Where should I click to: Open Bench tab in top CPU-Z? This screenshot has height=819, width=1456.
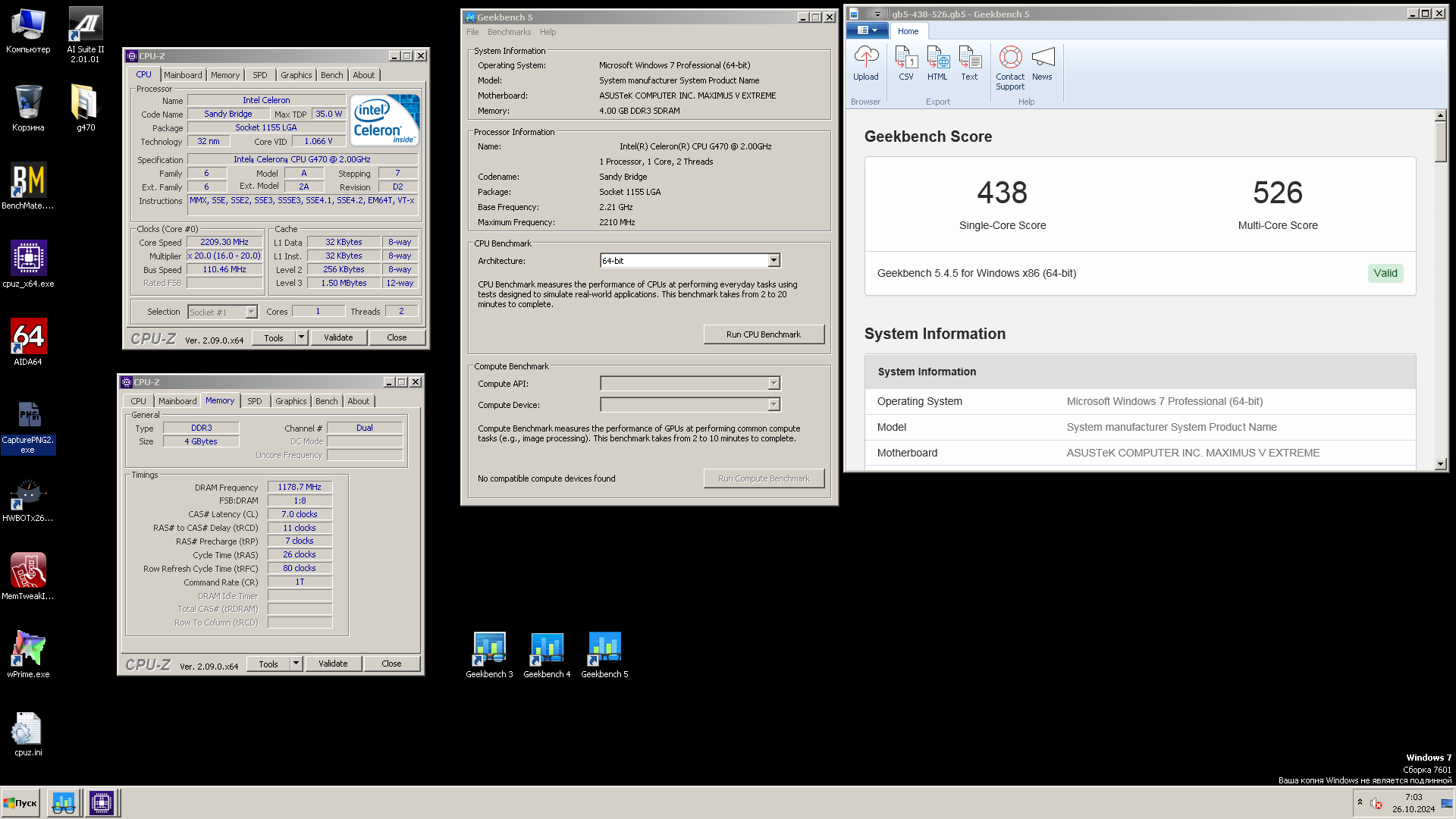coord(332,75)
